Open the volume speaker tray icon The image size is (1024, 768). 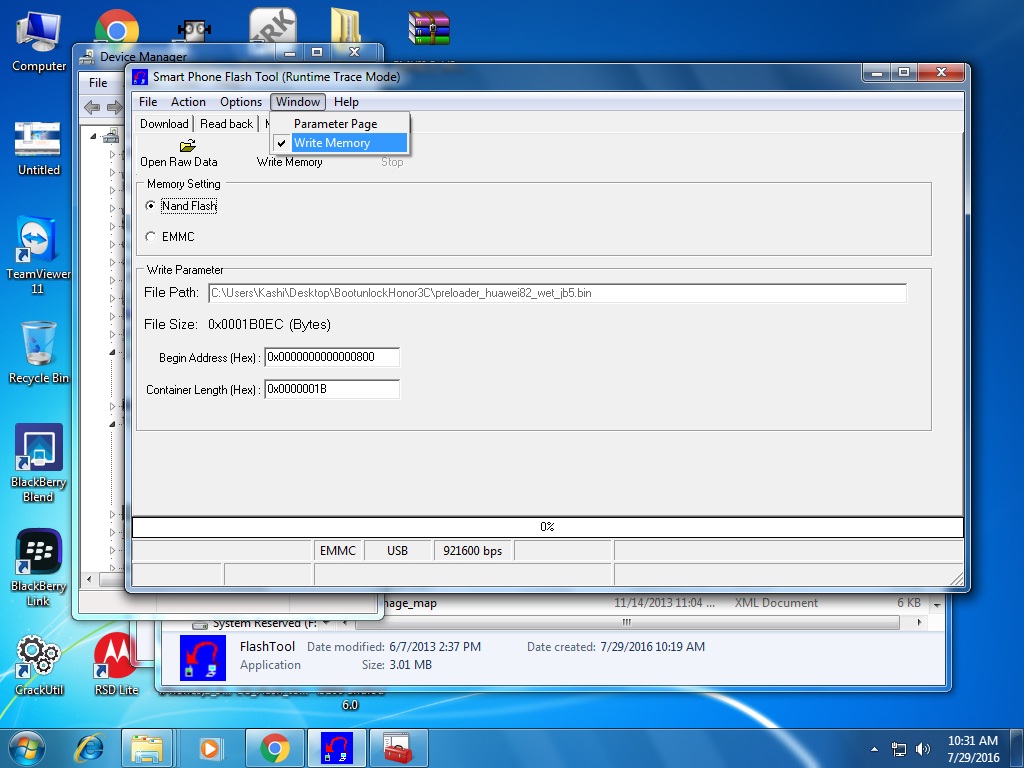(923, 749)
